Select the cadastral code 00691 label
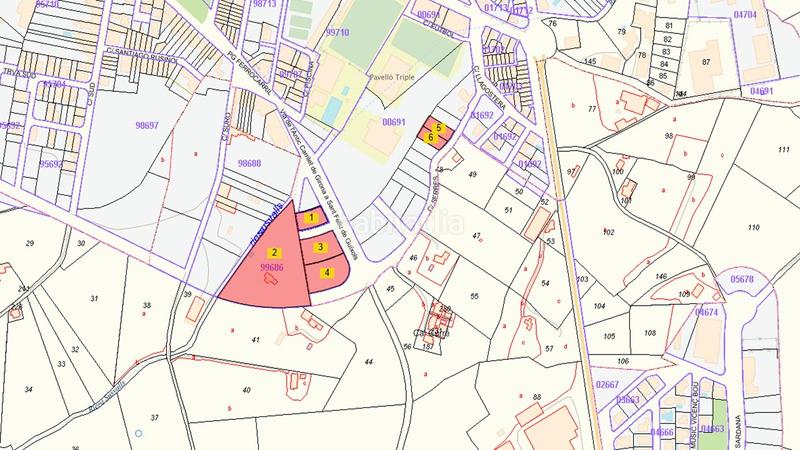 point(395,122)
